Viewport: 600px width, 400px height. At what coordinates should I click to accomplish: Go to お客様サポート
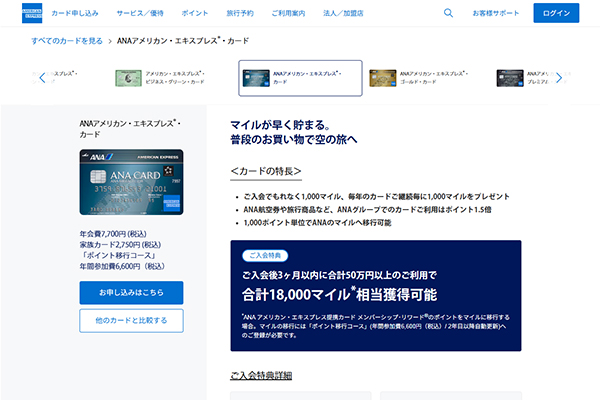click(x=496, y=13)
